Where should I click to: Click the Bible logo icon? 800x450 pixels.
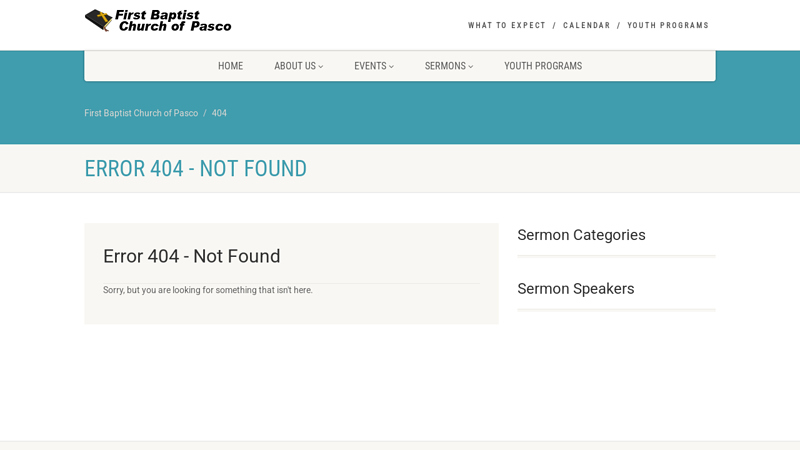pos(98,20)
